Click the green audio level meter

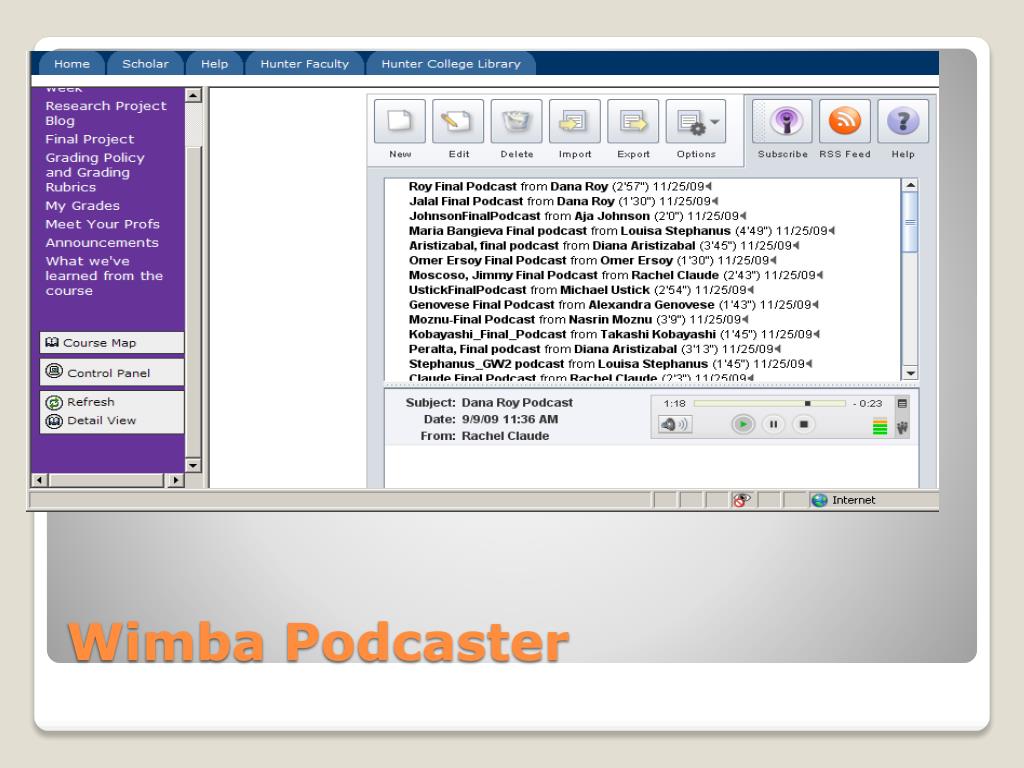pyautogui.click(x=880, y=426)
